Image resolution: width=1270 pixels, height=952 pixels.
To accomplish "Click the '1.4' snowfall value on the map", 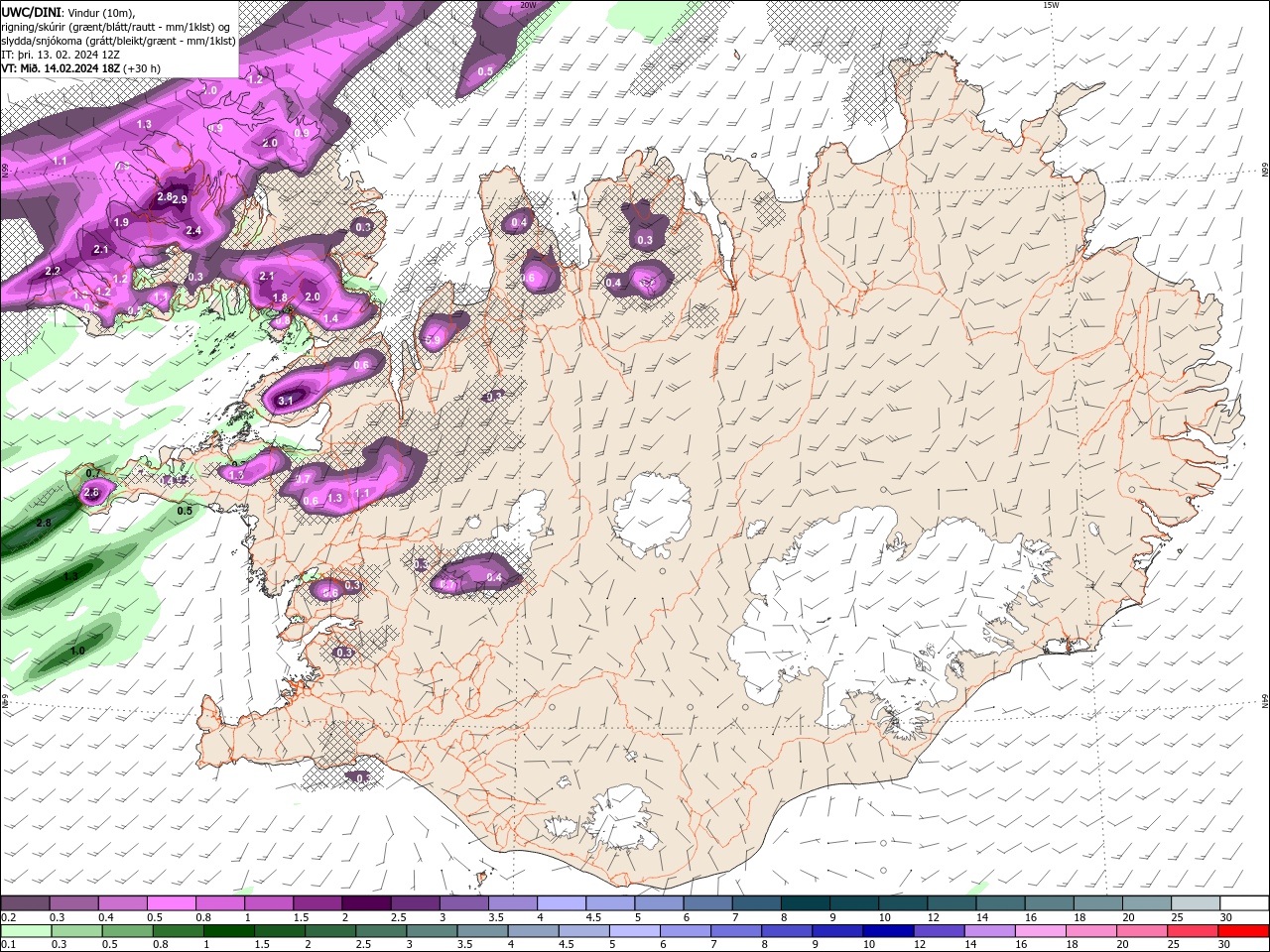I will click(330, 318).
